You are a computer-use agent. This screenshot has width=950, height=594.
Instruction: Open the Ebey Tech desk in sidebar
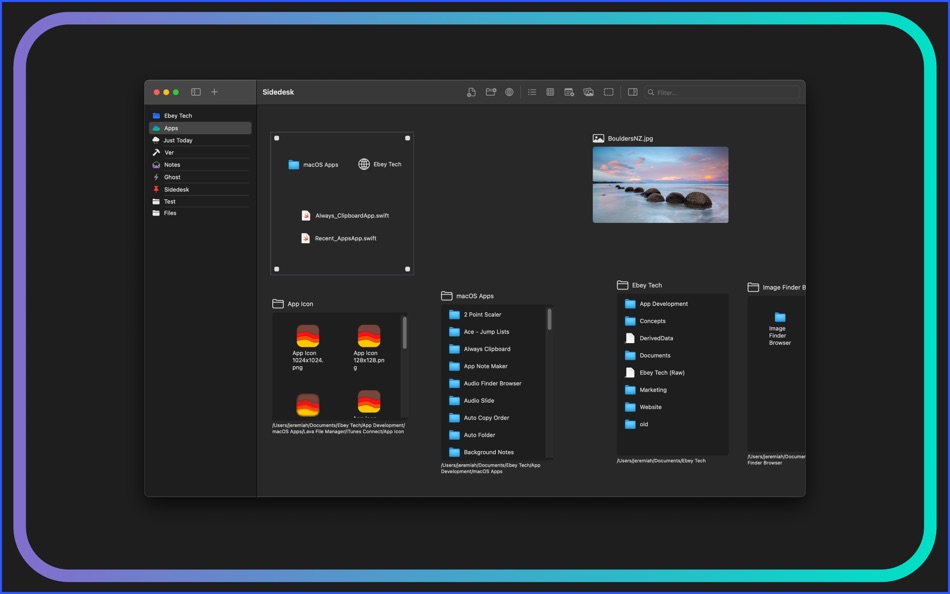pyautogui.click(x=200, y=116)
